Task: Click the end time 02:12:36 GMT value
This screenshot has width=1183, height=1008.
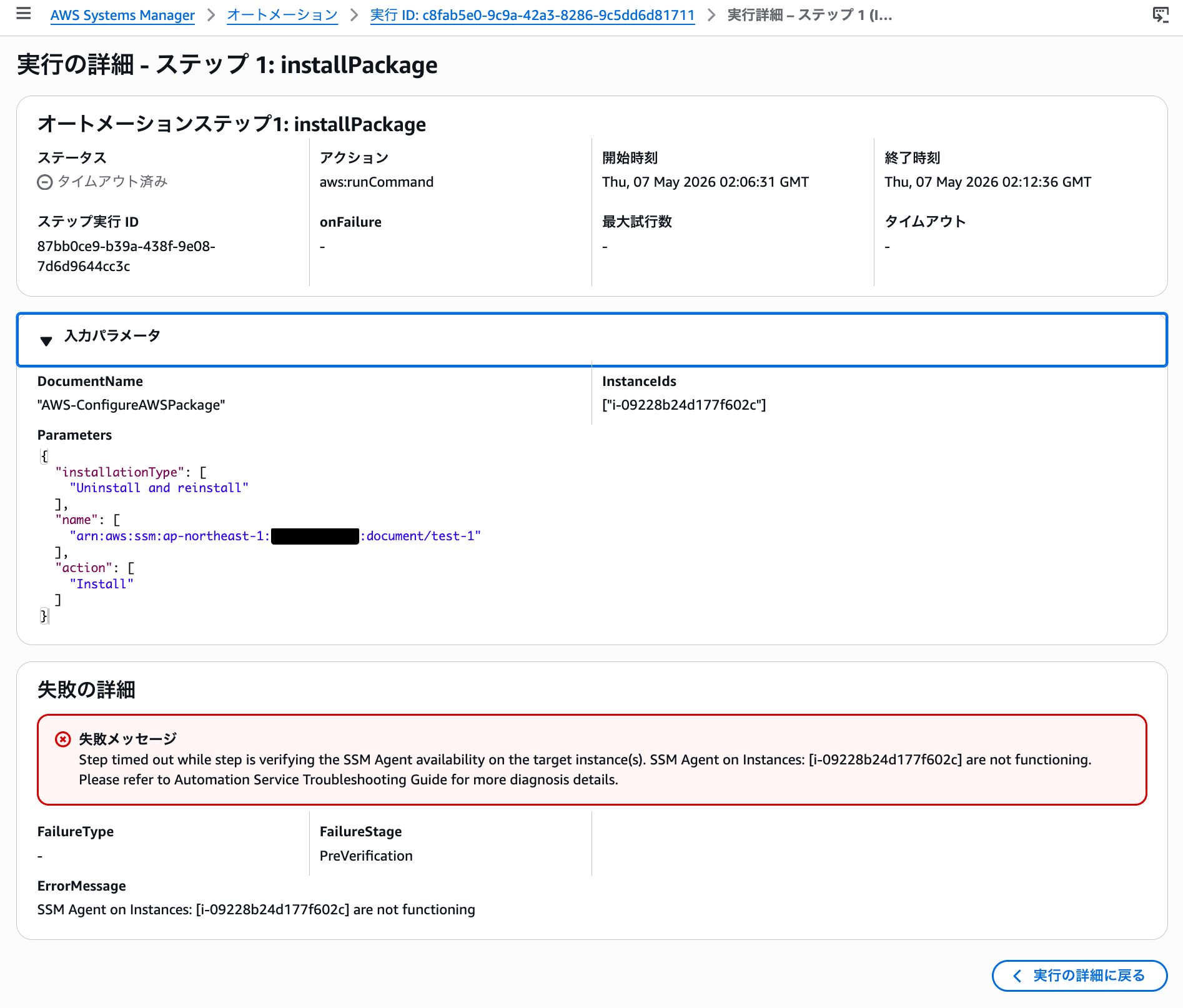Action: 987,182
